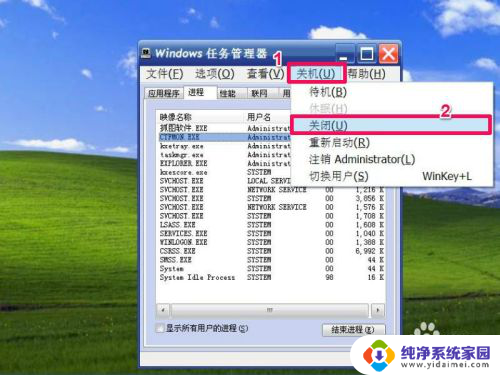Select the 抓图软件.EXE process row

tap(224, 128)
